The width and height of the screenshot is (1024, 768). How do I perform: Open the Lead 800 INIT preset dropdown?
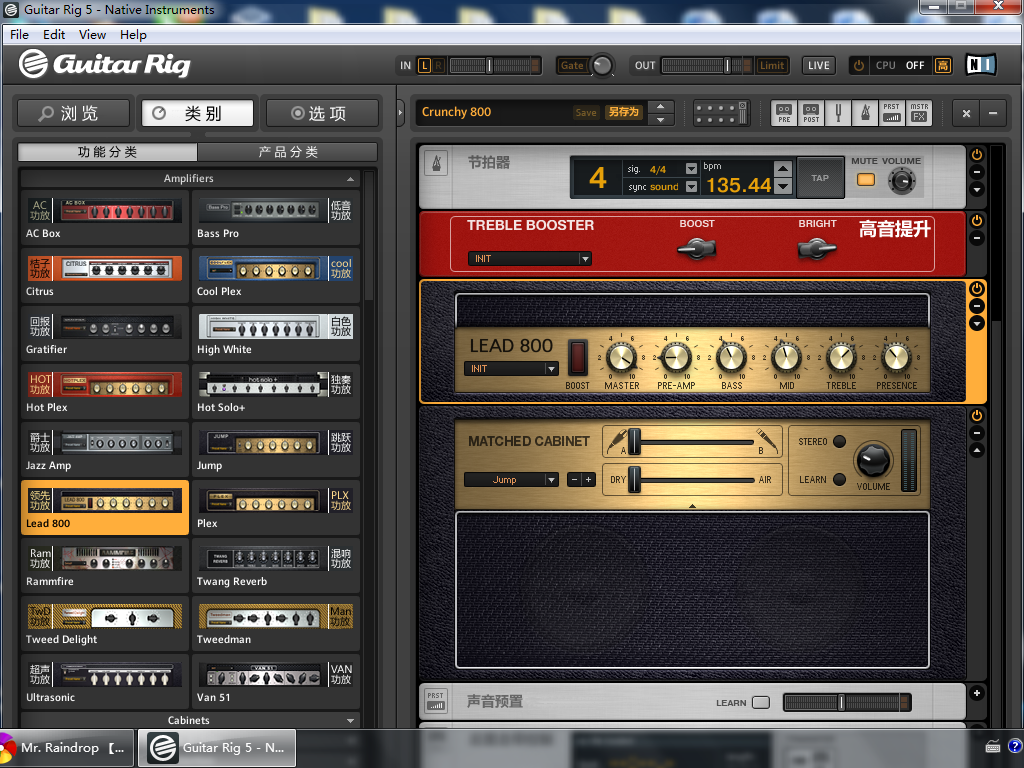point(511,368)
